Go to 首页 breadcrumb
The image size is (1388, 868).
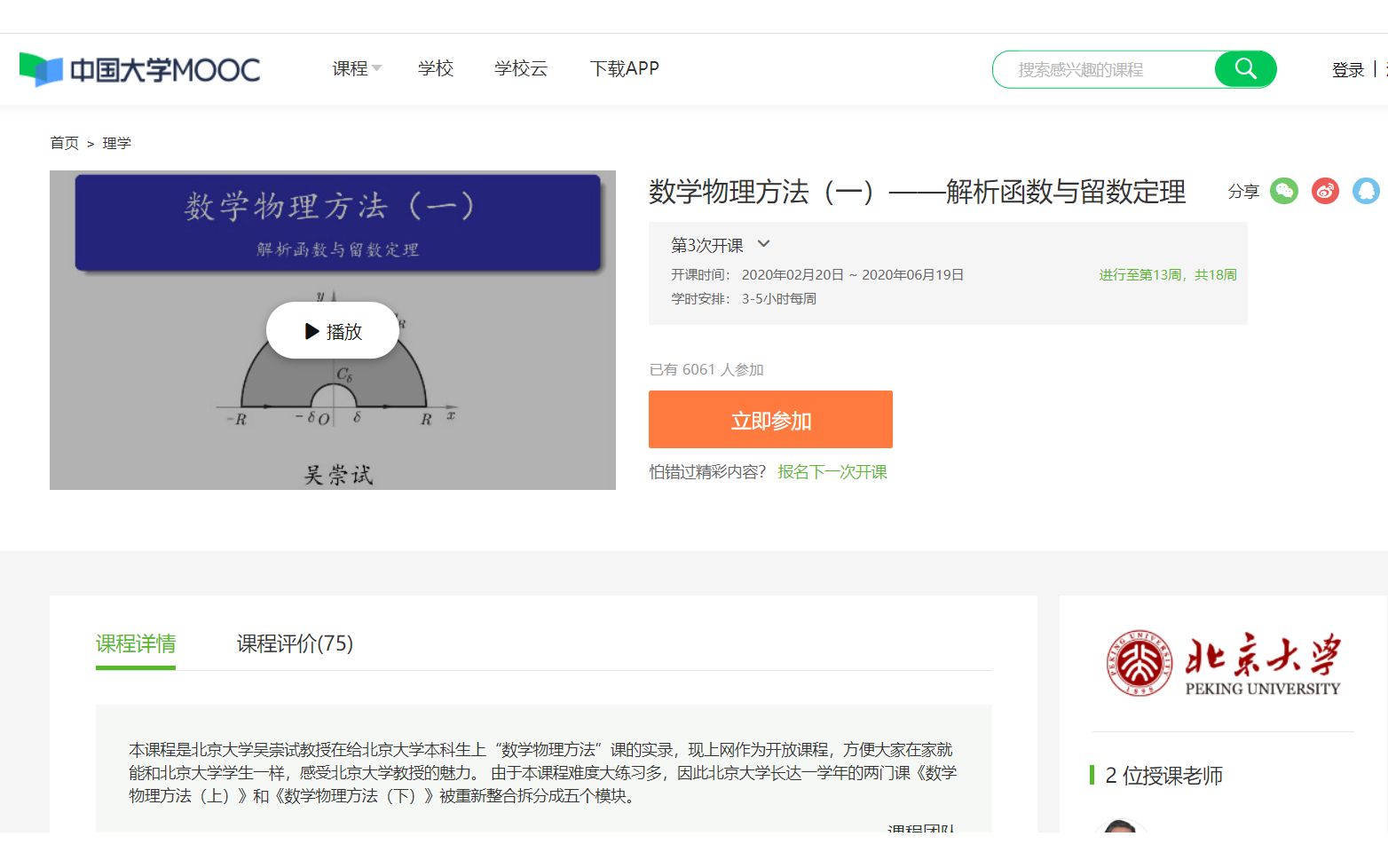(64, 143)
